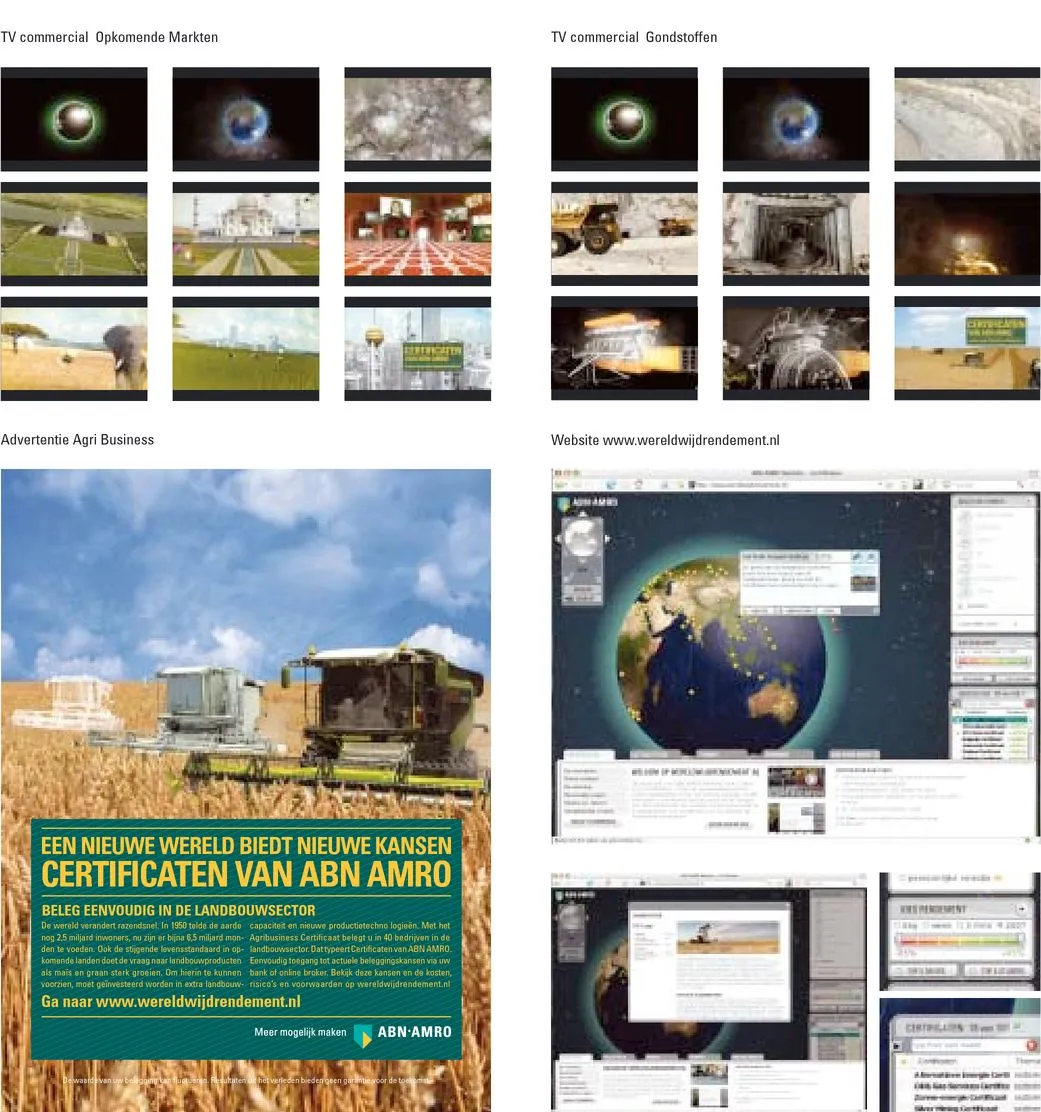This screenshot has height=1112, width=1041.
Task: Click 'BELEG EENVOUDIG IN DE LANDBOUWSECTOR' subheading
Action: pyautogui.click(x=178, y=910)
